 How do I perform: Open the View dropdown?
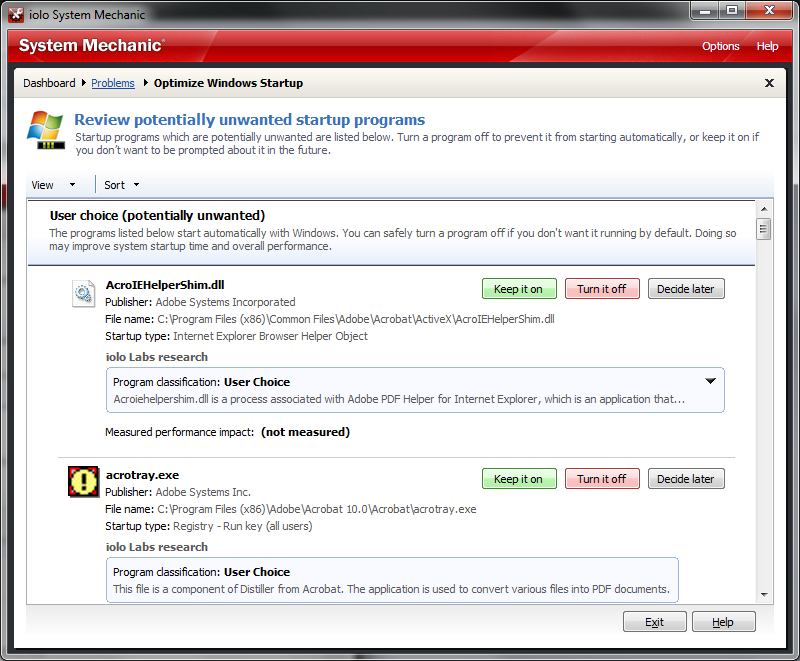tap(53, 185)
